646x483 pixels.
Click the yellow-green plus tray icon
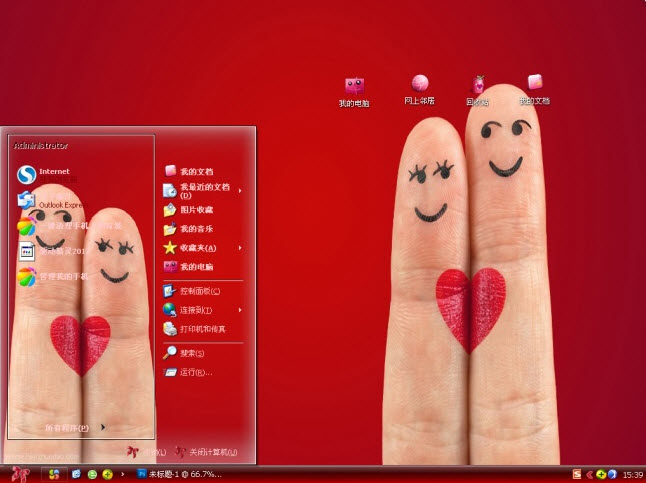(601, 474)
